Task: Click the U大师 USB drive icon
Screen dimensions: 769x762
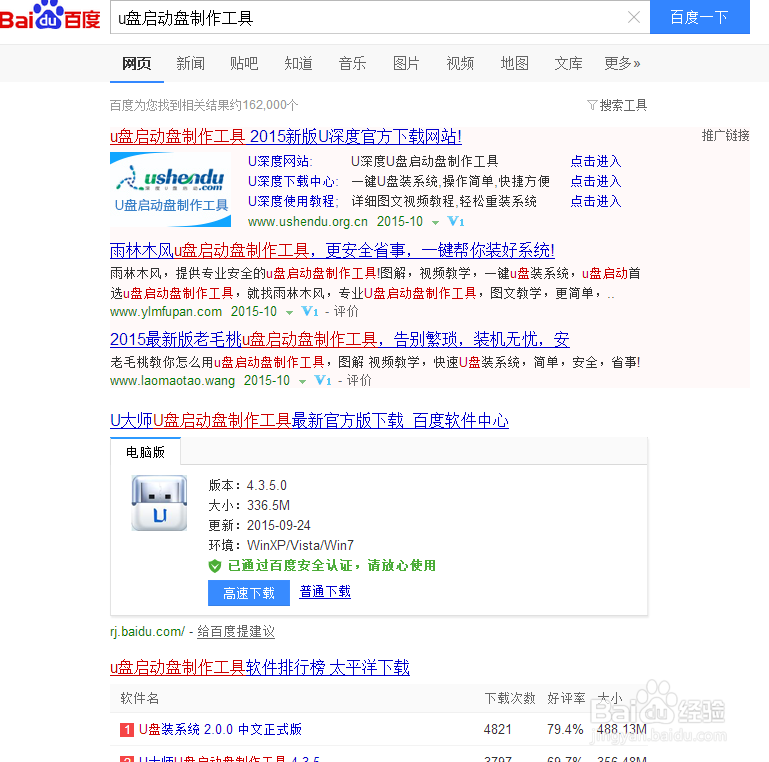Action: 159,503
